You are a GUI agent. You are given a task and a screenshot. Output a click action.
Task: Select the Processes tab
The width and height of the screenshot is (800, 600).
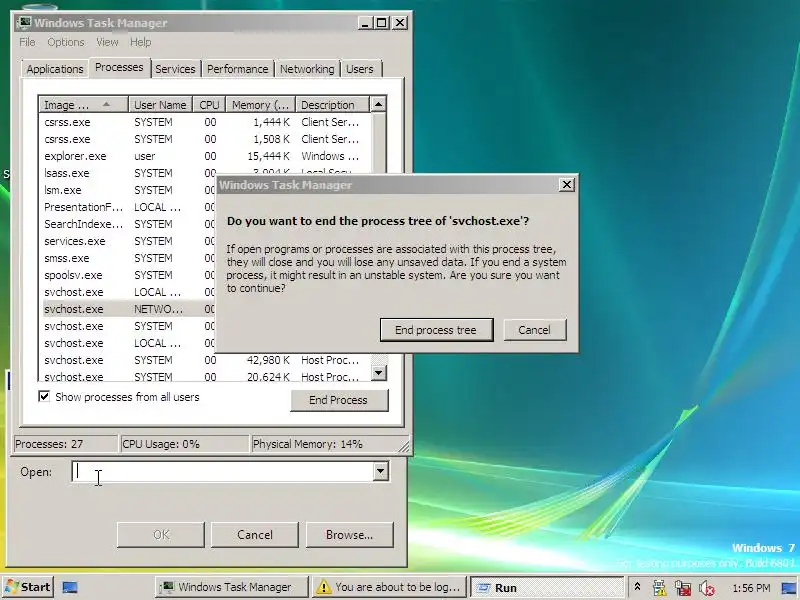119,67
